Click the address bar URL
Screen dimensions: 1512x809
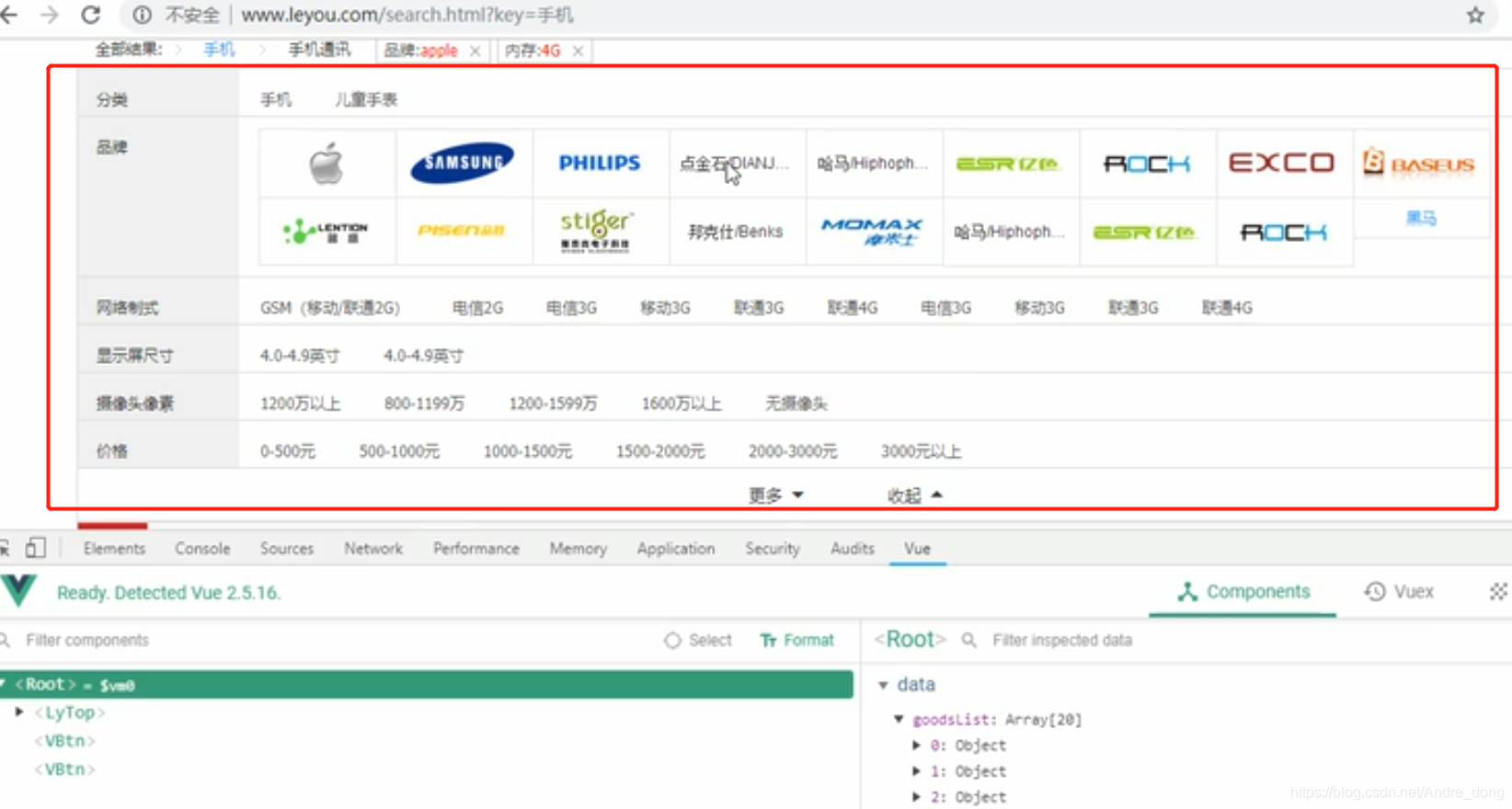tap(407, 15)
